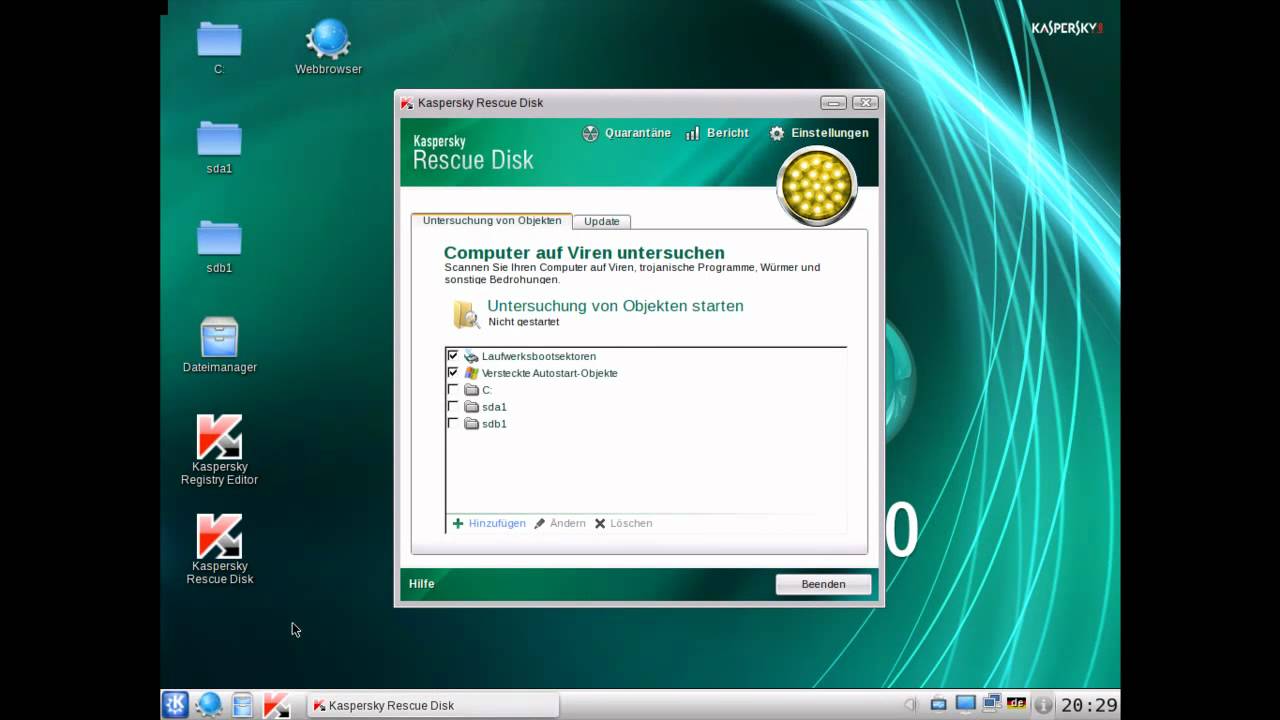Open the Quarantäne section
Image resolution: width=1280 pixels, height=720 pixels.
(x=626, y=133)
